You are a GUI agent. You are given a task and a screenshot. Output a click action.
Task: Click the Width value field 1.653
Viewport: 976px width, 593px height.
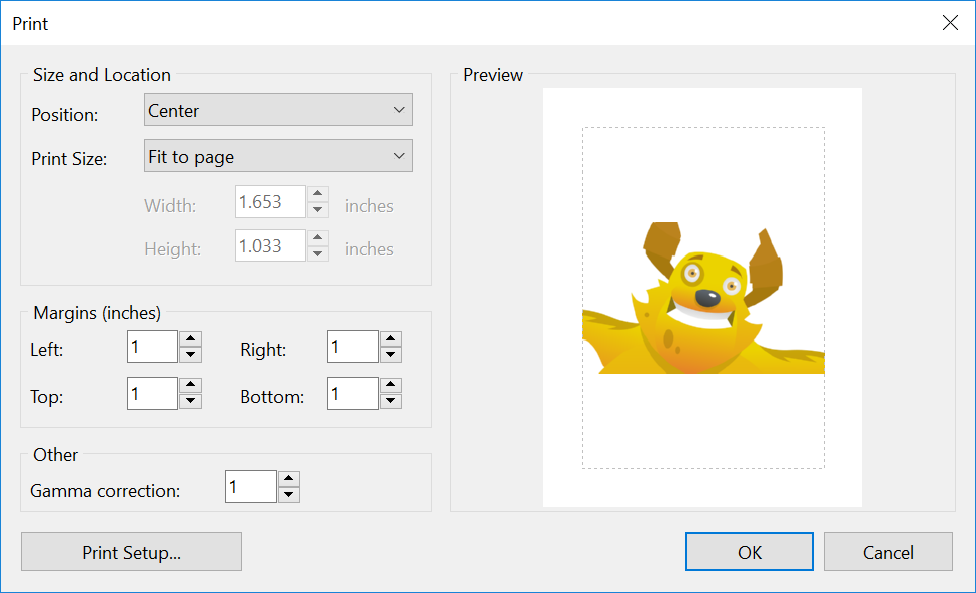(x=270, y=202)
